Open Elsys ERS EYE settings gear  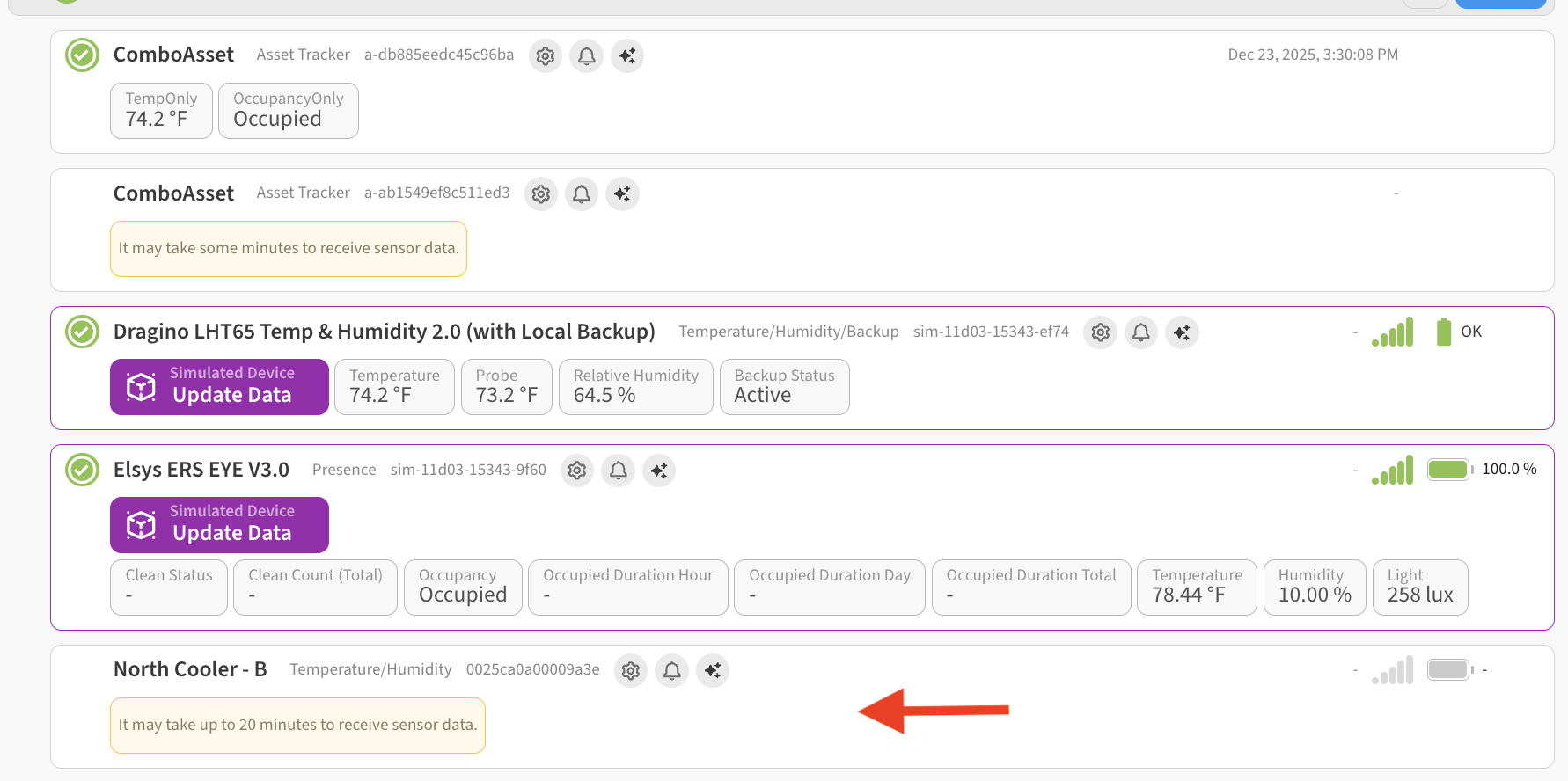(577, 471)
